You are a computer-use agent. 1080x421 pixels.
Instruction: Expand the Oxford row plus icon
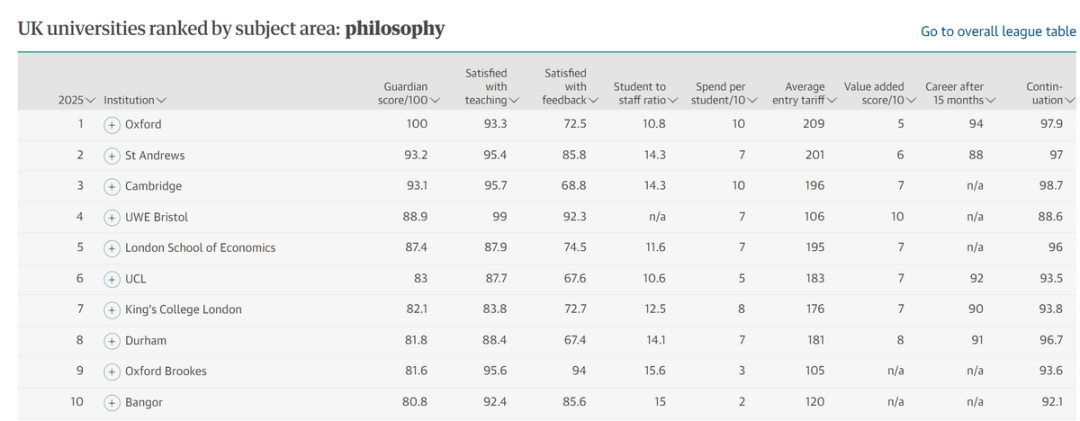click(x=112, y=124)
